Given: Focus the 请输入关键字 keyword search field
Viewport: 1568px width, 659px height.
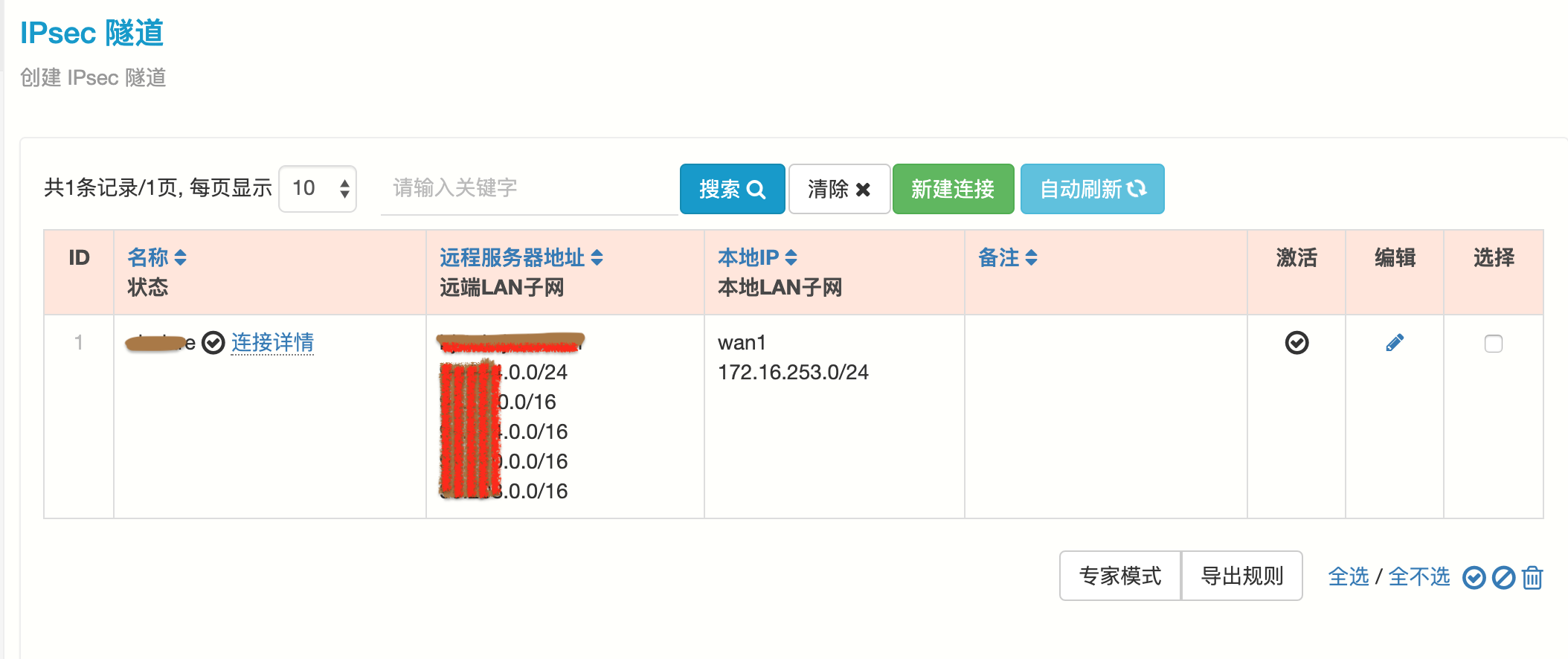Looking at the screenshot, I should pos(528,189).
